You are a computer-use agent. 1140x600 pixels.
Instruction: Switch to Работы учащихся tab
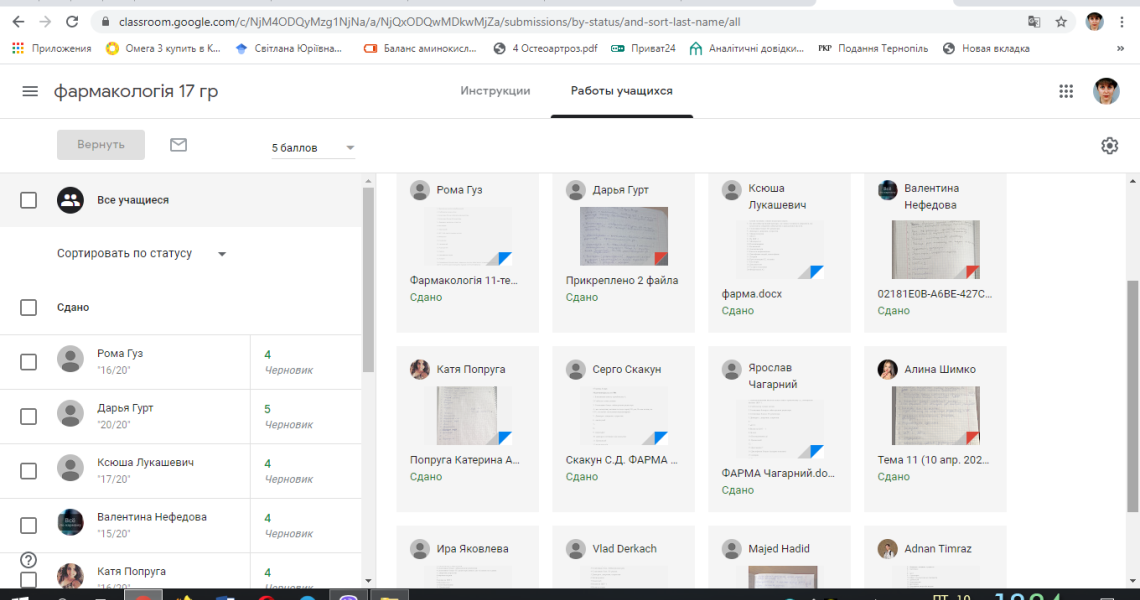pyautogui.click(x=622, y=91)
